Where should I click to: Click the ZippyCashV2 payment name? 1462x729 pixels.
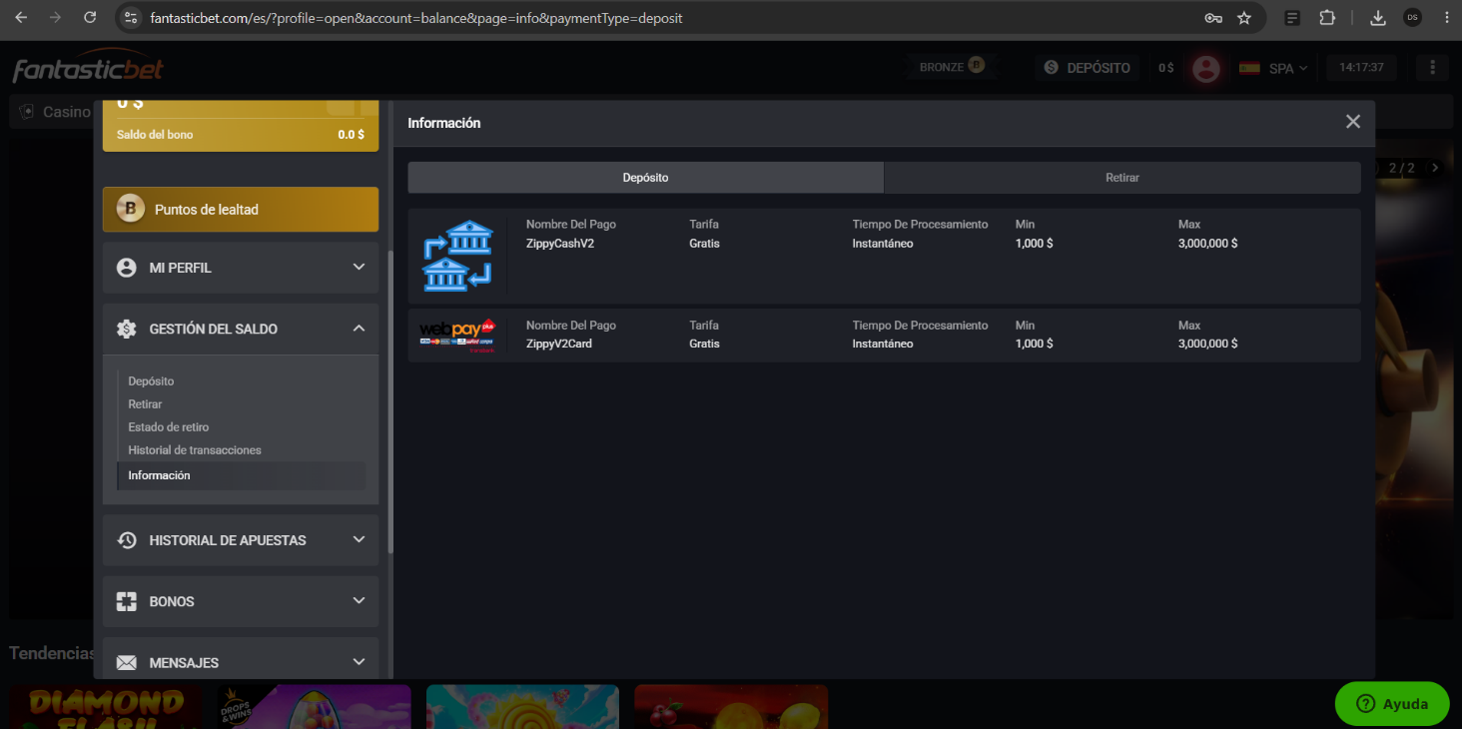[x=560, y=243]
